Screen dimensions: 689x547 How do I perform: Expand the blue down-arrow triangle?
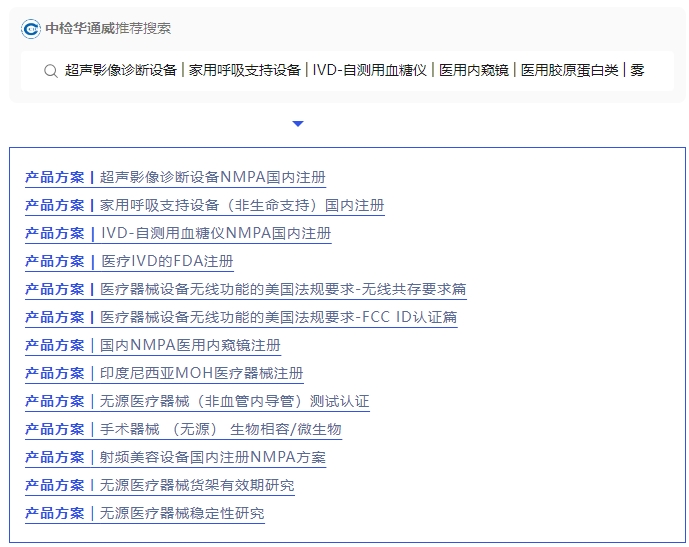click(x=298, y=124)
